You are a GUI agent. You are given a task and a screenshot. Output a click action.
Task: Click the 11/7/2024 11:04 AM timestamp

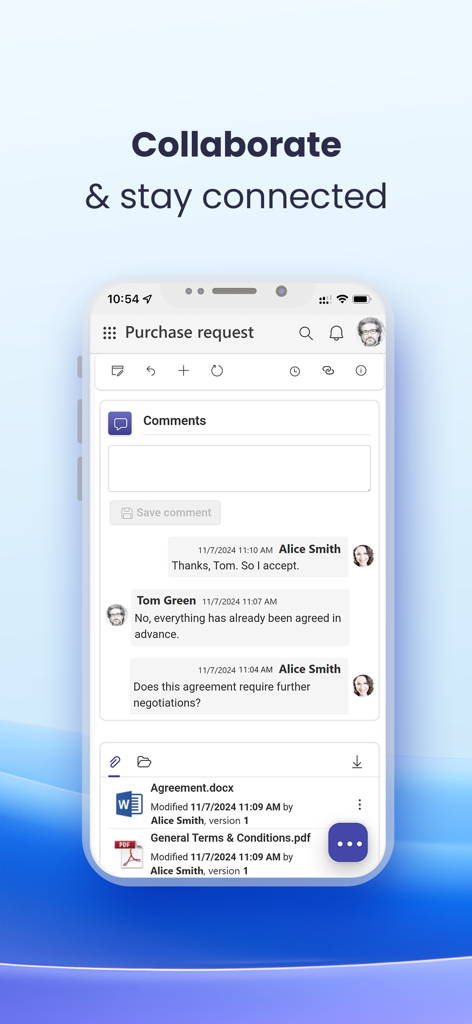(x=235, y=670)
